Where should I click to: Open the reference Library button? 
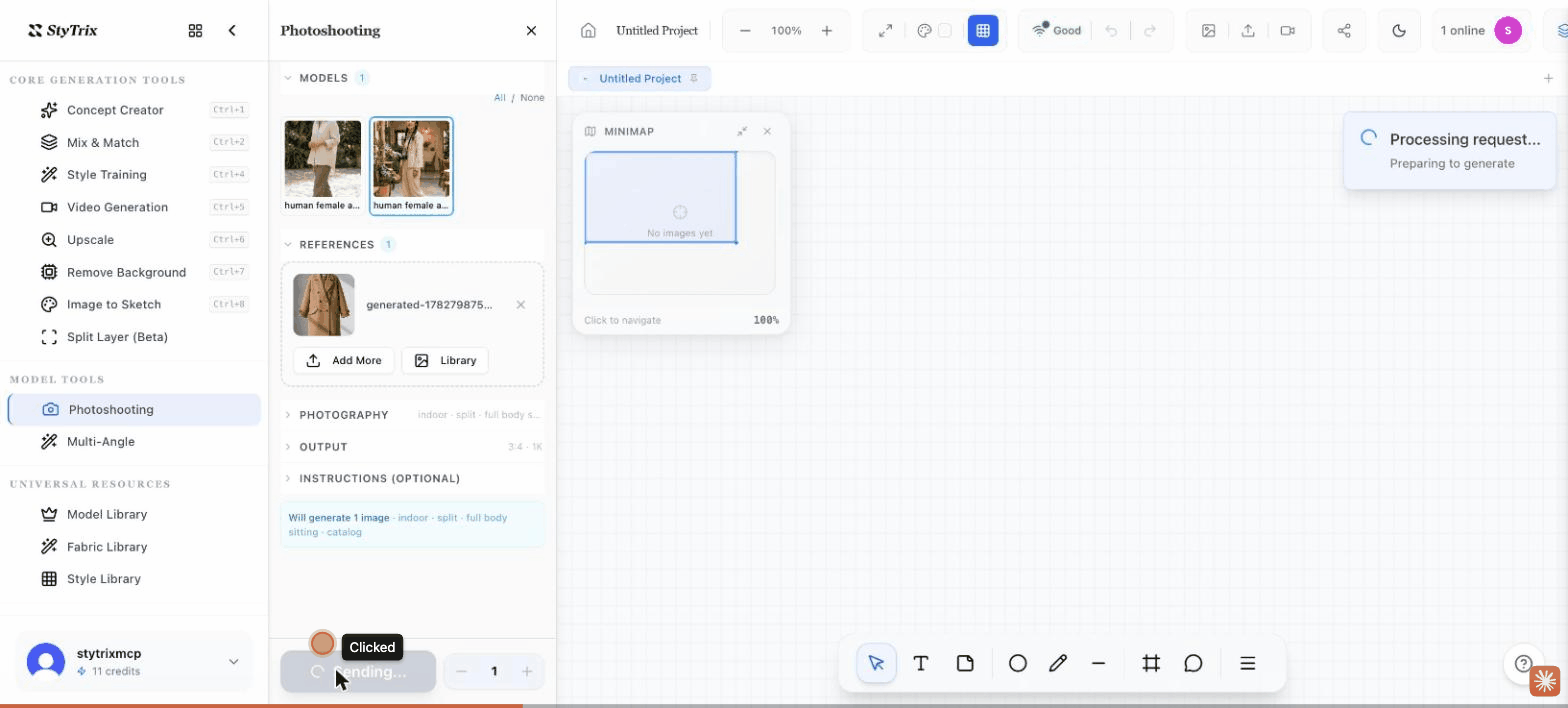click(445, 360)
